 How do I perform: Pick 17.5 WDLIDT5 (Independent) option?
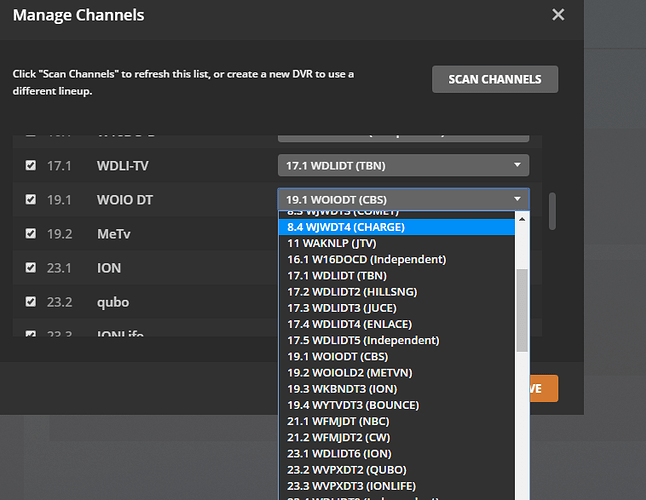[397, 340]
